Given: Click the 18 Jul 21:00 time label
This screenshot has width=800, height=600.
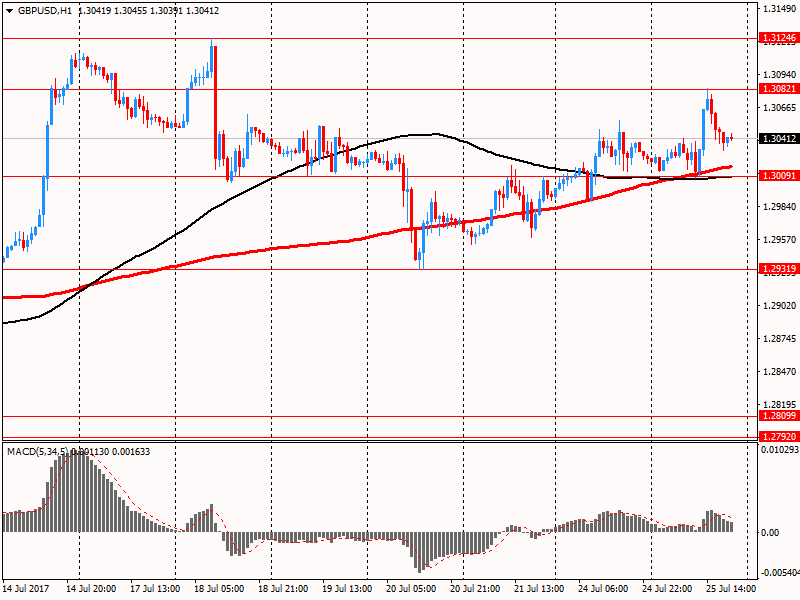Looking at the screenshot, I should (x=283, y=588).
